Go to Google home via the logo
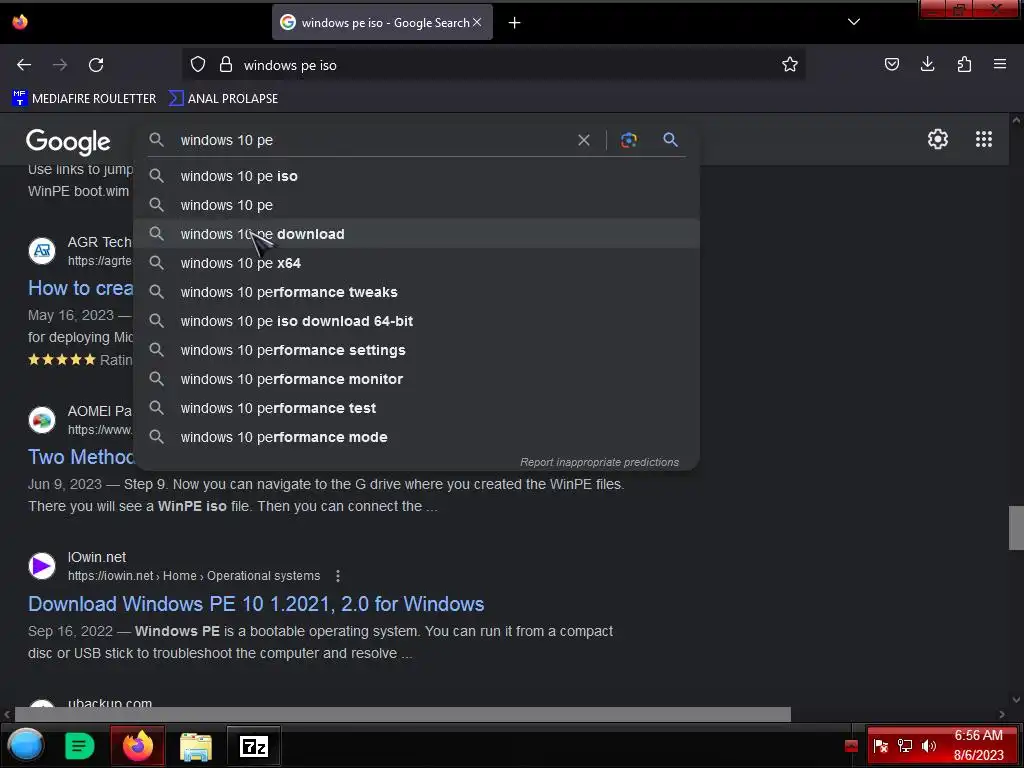The width and height of the screenshot is (1024, 768). tap(68, 141)
